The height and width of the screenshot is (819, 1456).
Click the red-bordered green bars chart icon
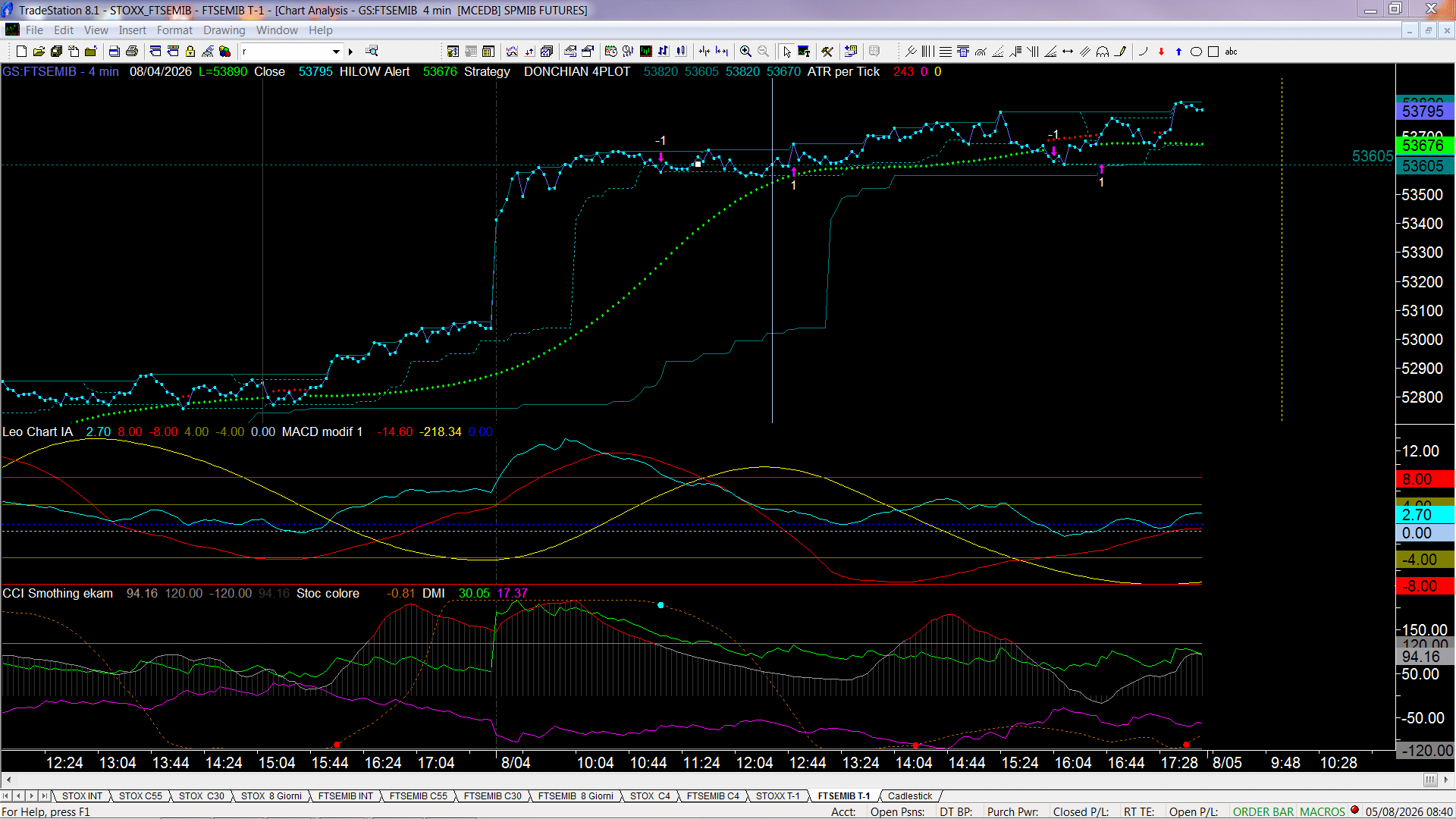646,52
